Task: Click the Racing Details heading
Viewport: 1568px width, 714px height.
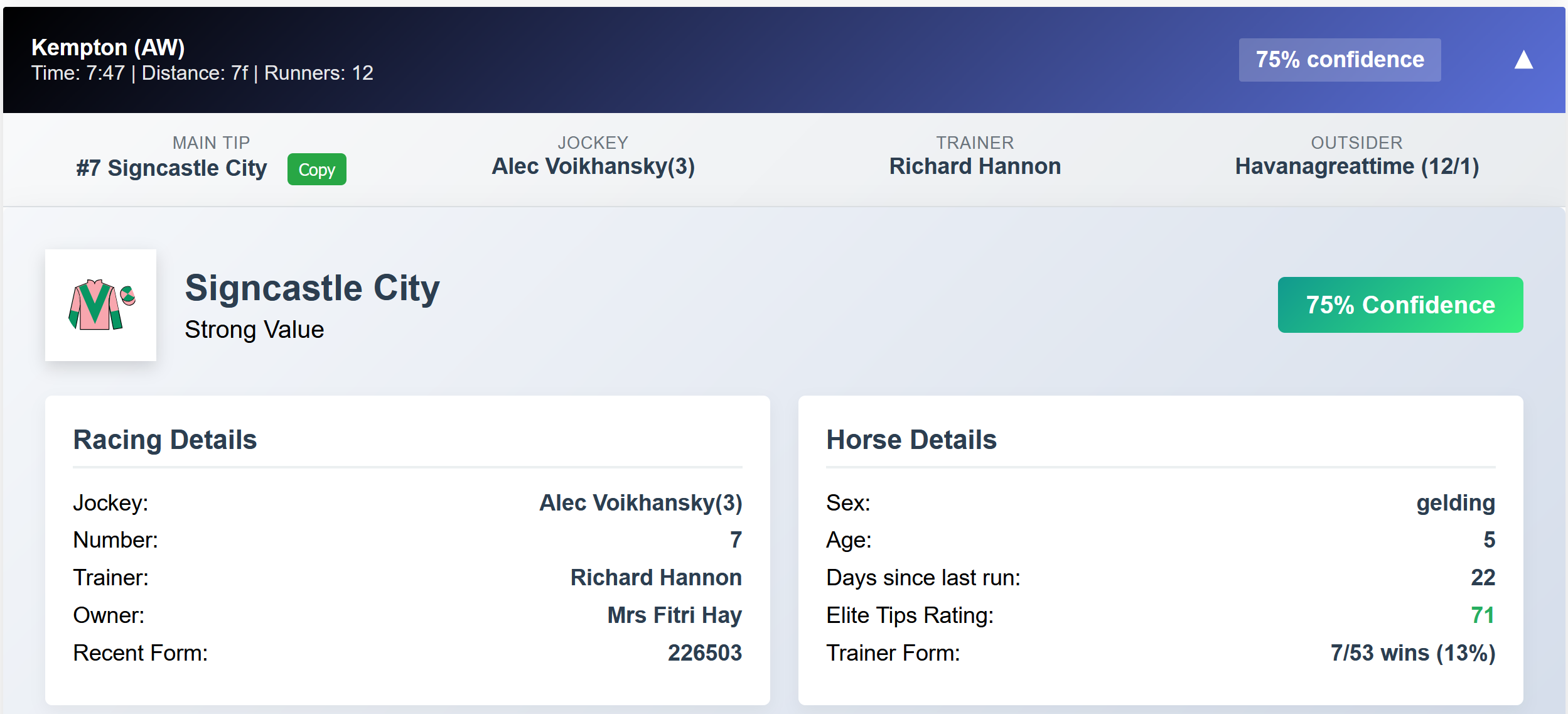Action: tap(165, 440)
